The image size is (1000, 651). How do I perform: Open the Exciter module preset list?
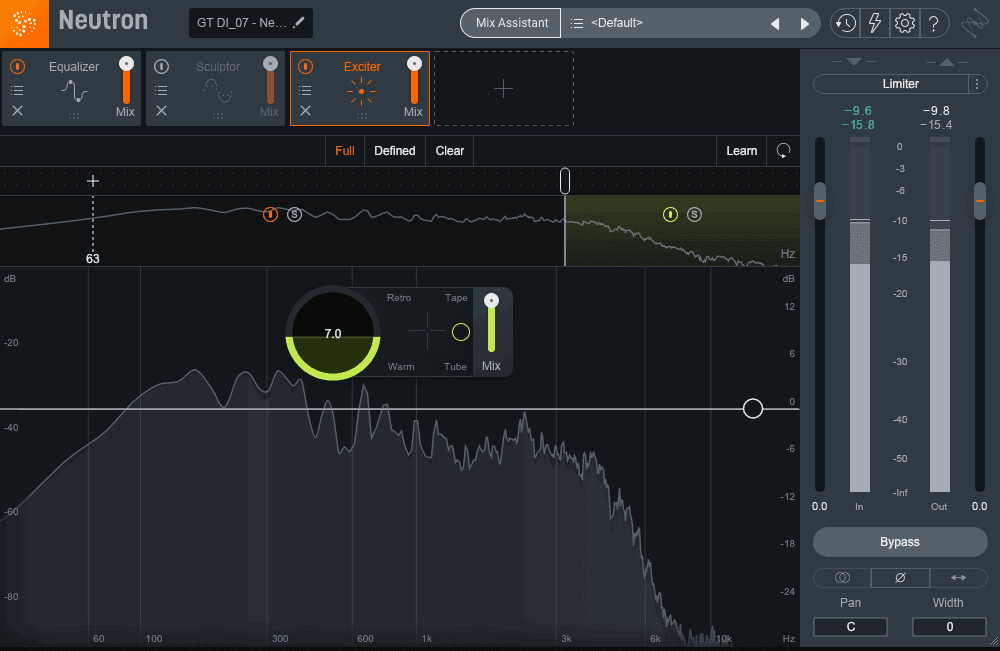pos(306,90)
